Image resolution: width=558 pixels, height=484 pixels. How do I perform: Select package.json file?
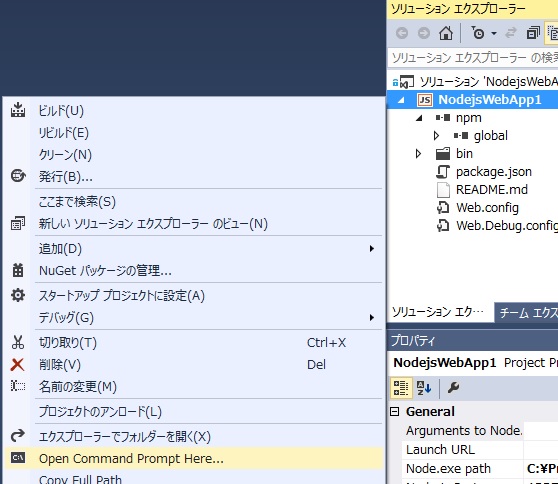click(x=494, y=172)
